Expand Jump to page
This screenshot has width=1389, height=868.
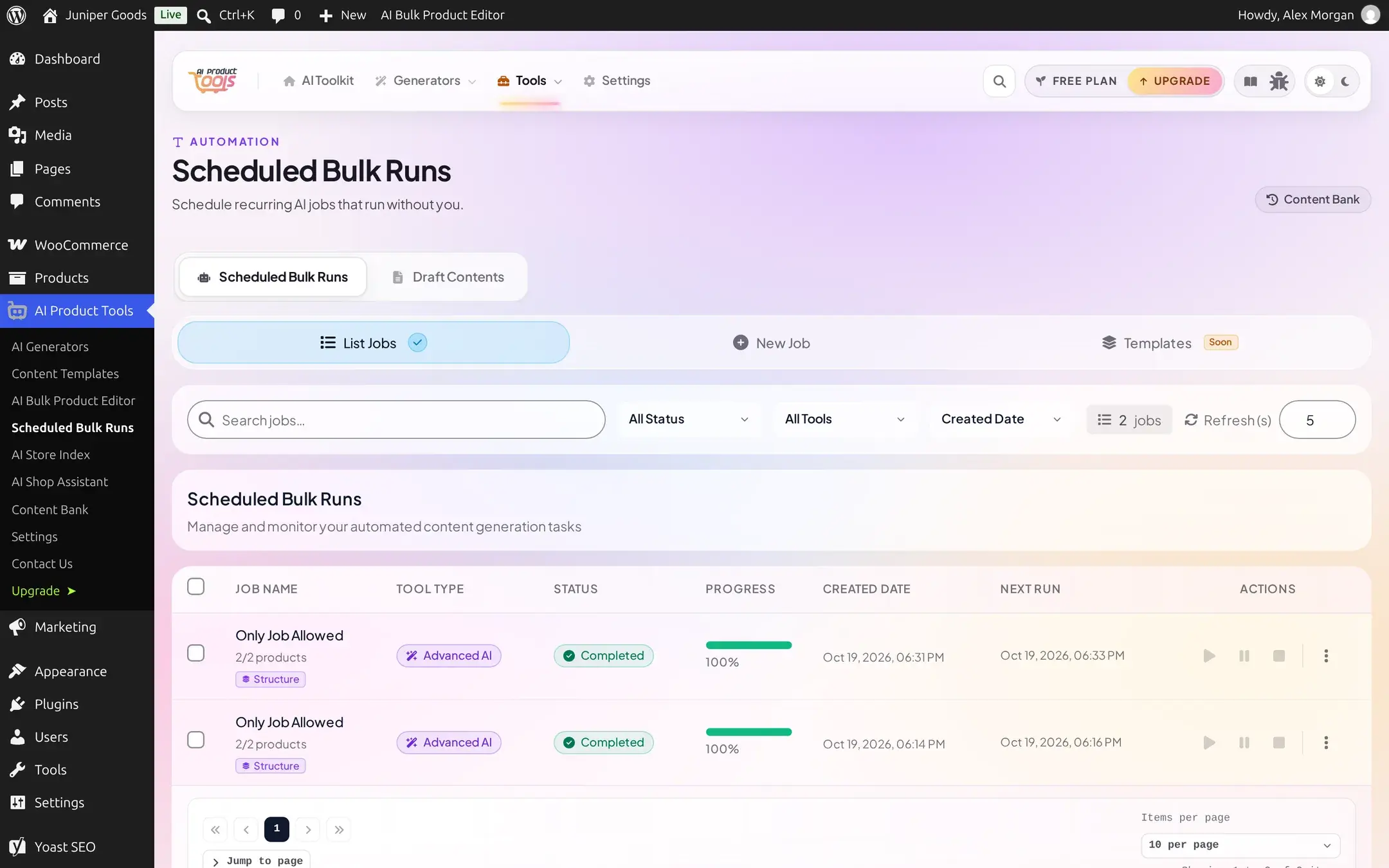point(257,860)
